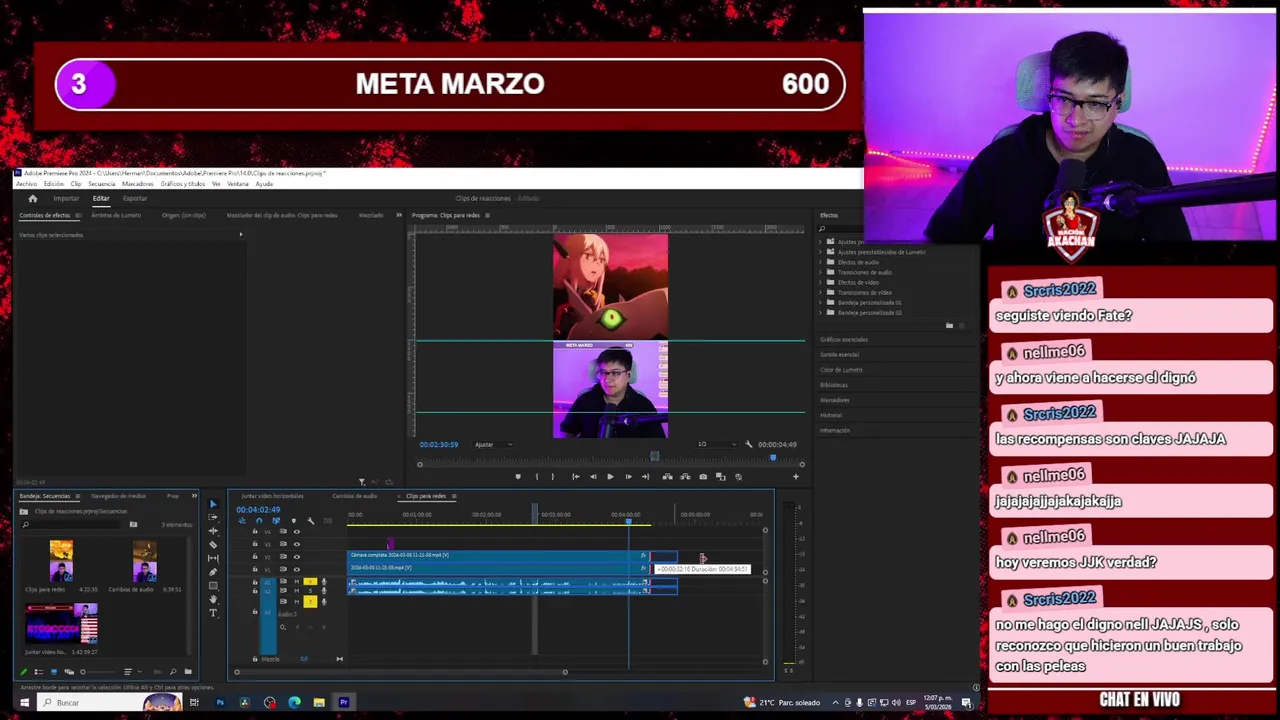This screenshot has width=1280, height=720.
Task: Select the Track Select Forward tool
Action: 213,518
